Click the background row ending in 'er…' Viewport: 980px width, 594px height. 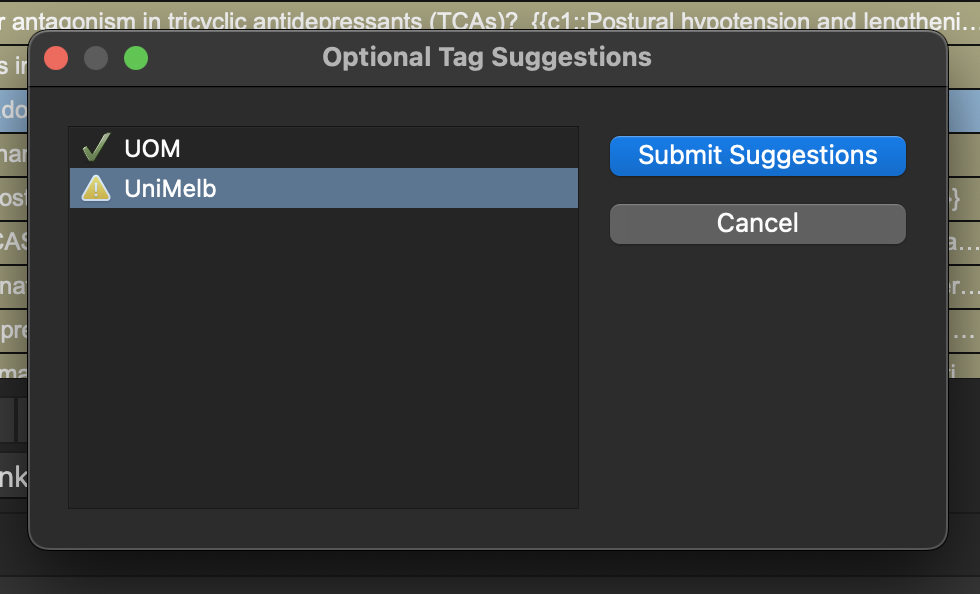pyautogui.click(x=964, y=288)
